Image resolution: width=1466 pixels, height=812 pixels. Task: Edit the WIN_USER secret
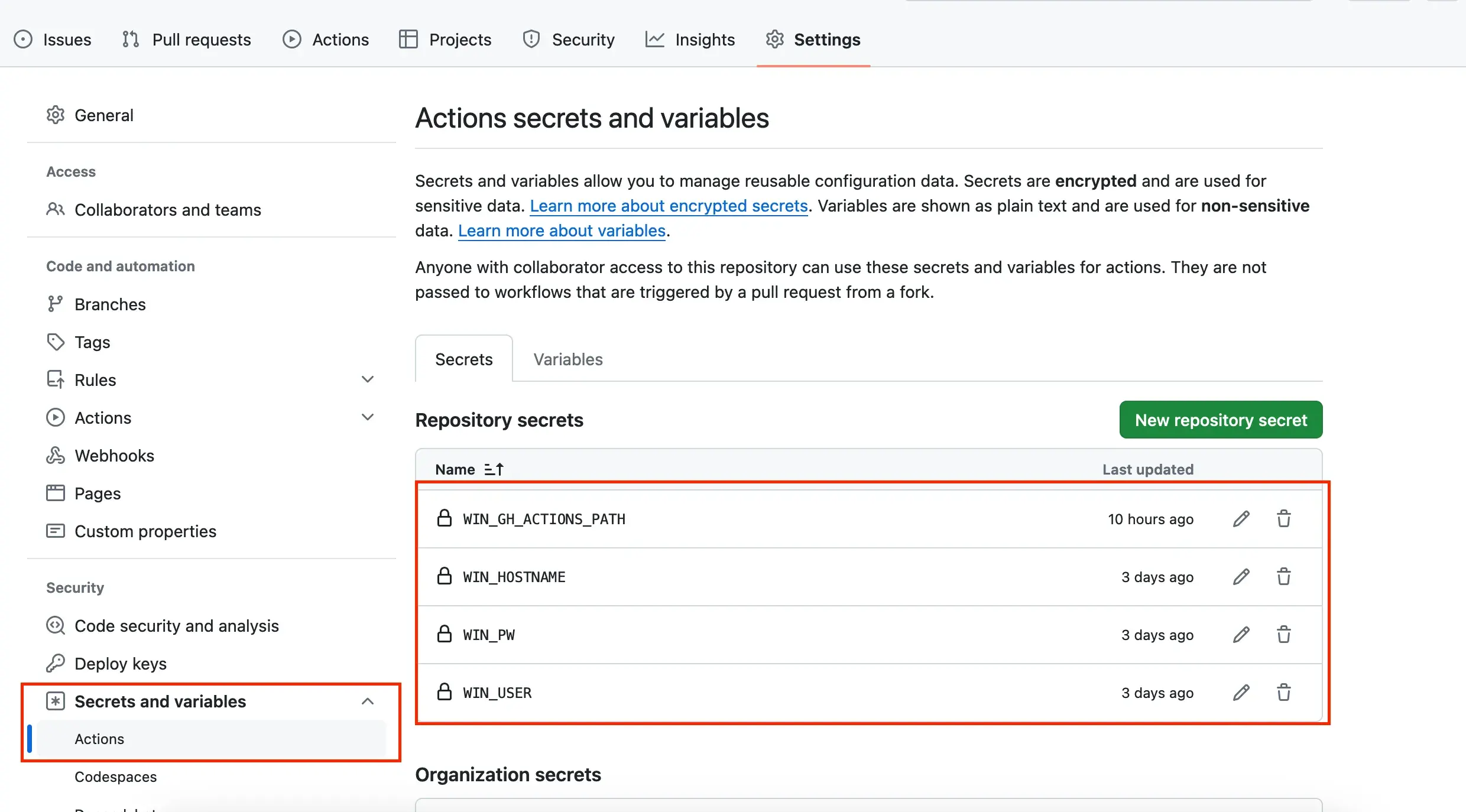coord(1241,693)
